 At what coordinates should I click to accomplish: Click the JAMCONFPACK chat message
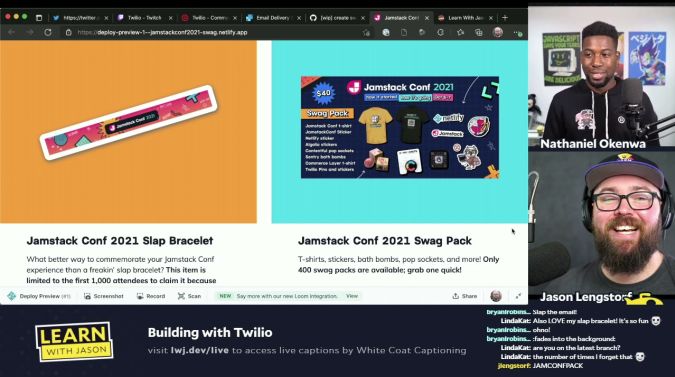click(558, 366)
